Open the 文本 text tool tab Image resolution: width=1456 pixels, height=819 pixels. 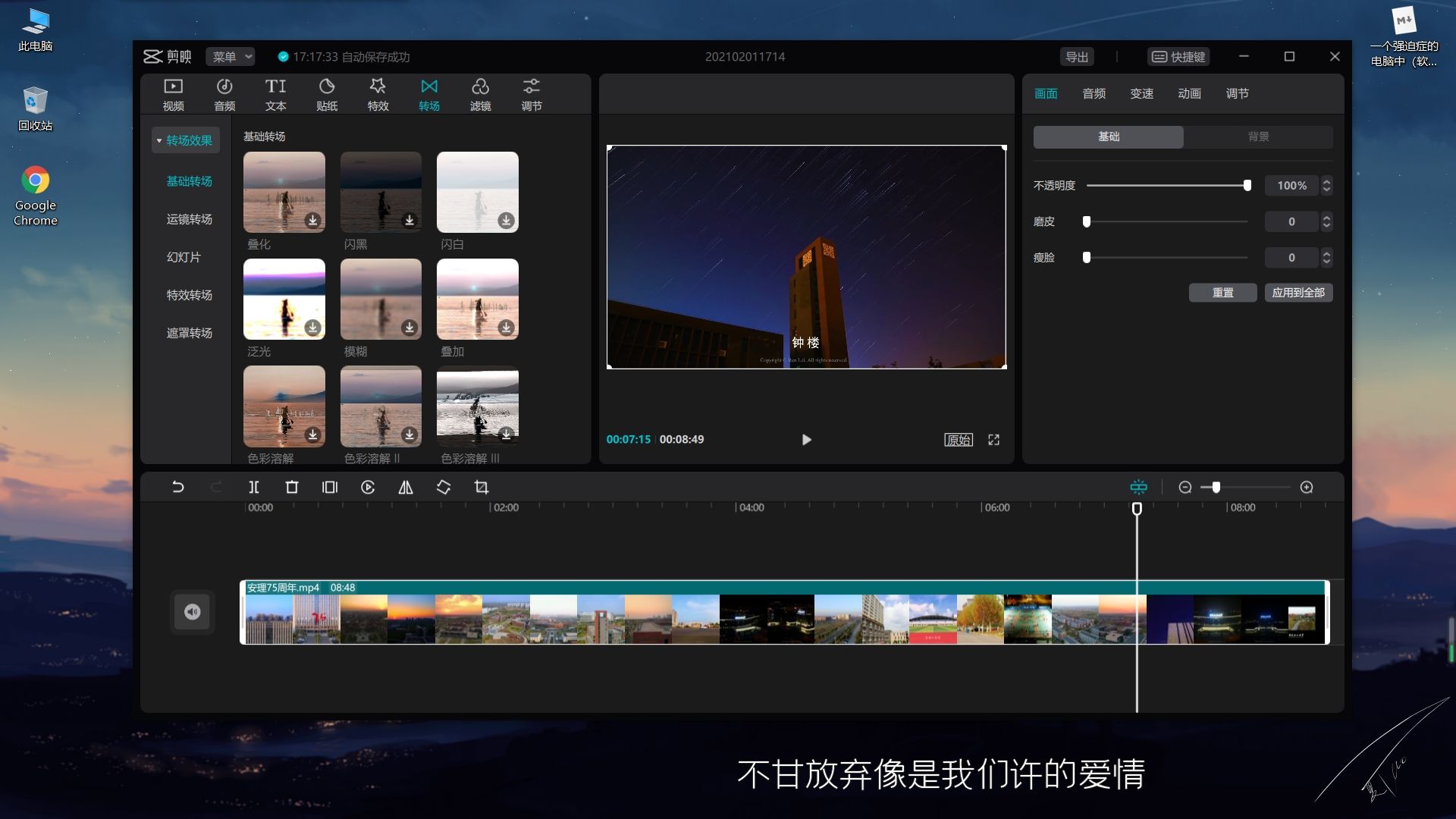click(275, 95)
